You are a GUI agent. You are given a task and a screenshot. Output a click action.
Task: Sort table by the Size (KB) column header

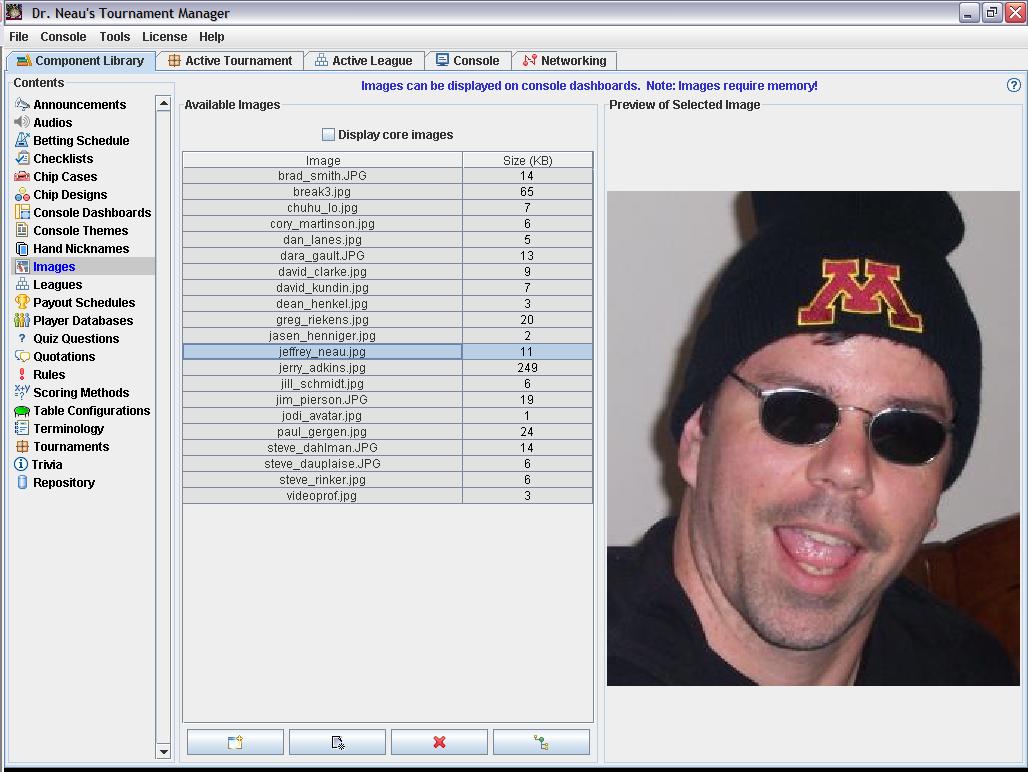(528, 160)
